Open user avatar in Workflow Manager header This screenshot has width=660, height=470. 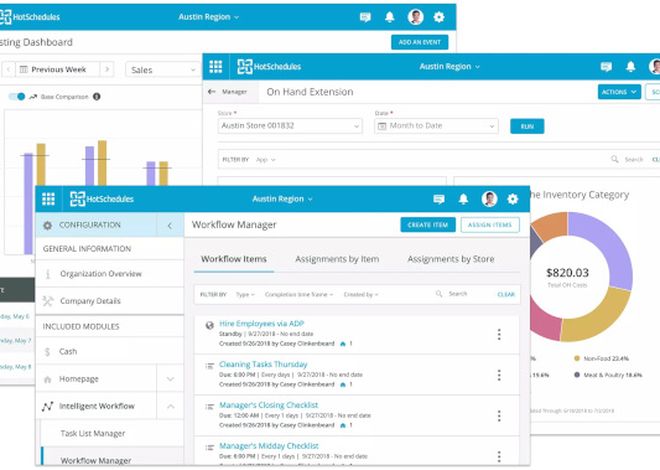point(489,199)
